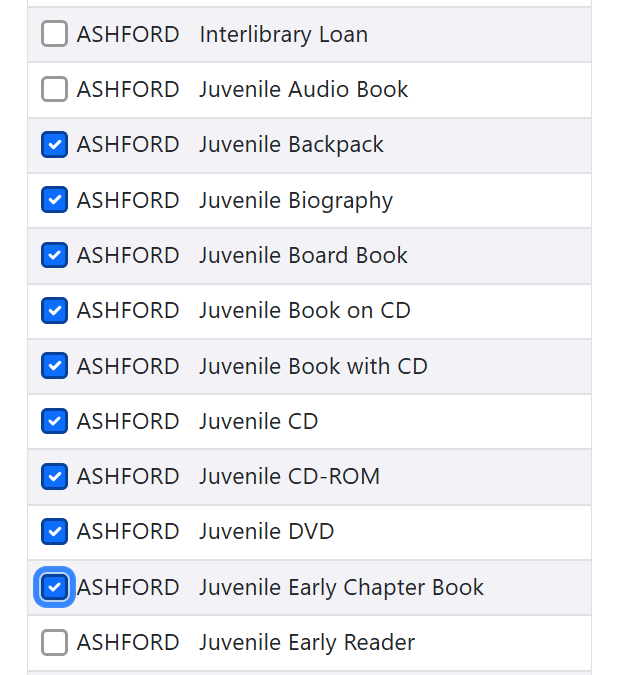Disable the Juvenile CD-ROM checkbox
The image size is (625, 675).
54,476
